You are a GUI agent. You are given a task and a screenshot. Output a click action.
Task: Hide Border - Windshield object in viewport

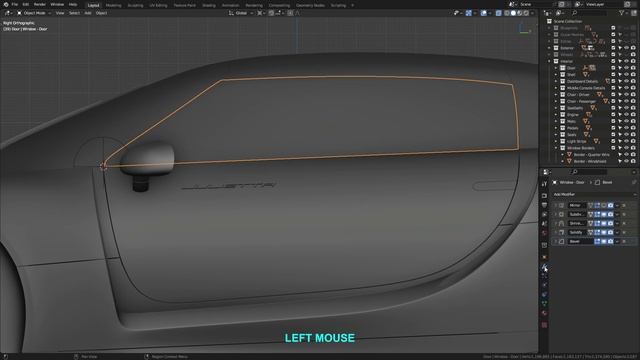coord(626,161)
